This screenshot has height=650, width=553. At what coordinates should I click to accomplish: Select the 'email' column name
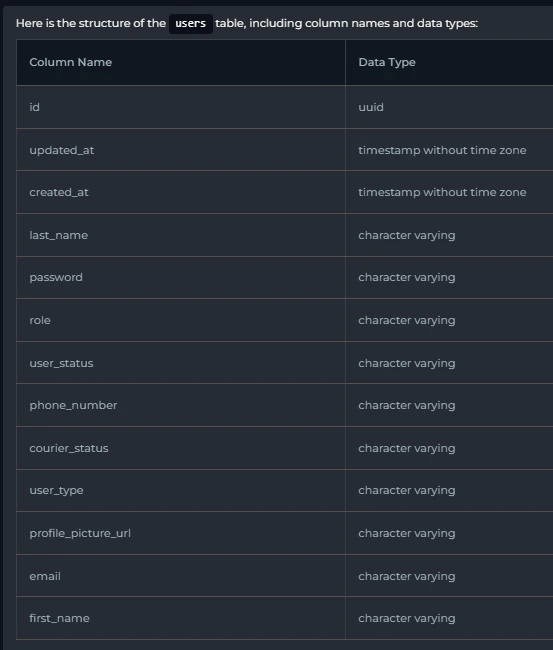[x=45, y=576]
